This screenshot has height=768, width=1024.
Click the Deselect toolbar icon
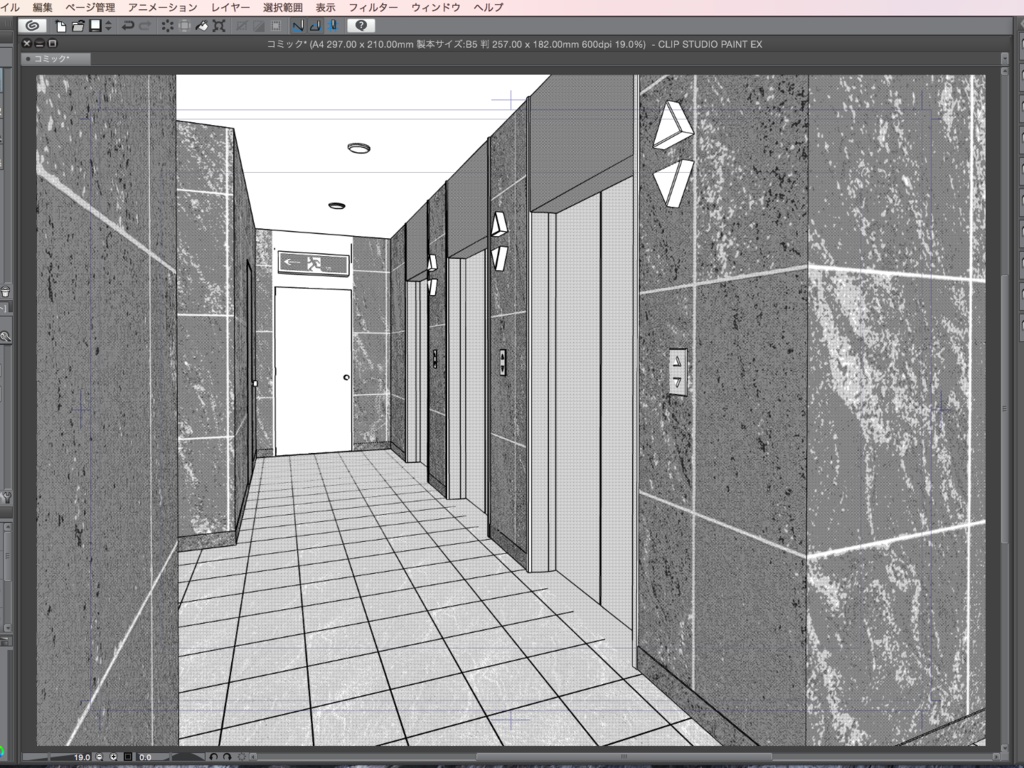point(242,25)
